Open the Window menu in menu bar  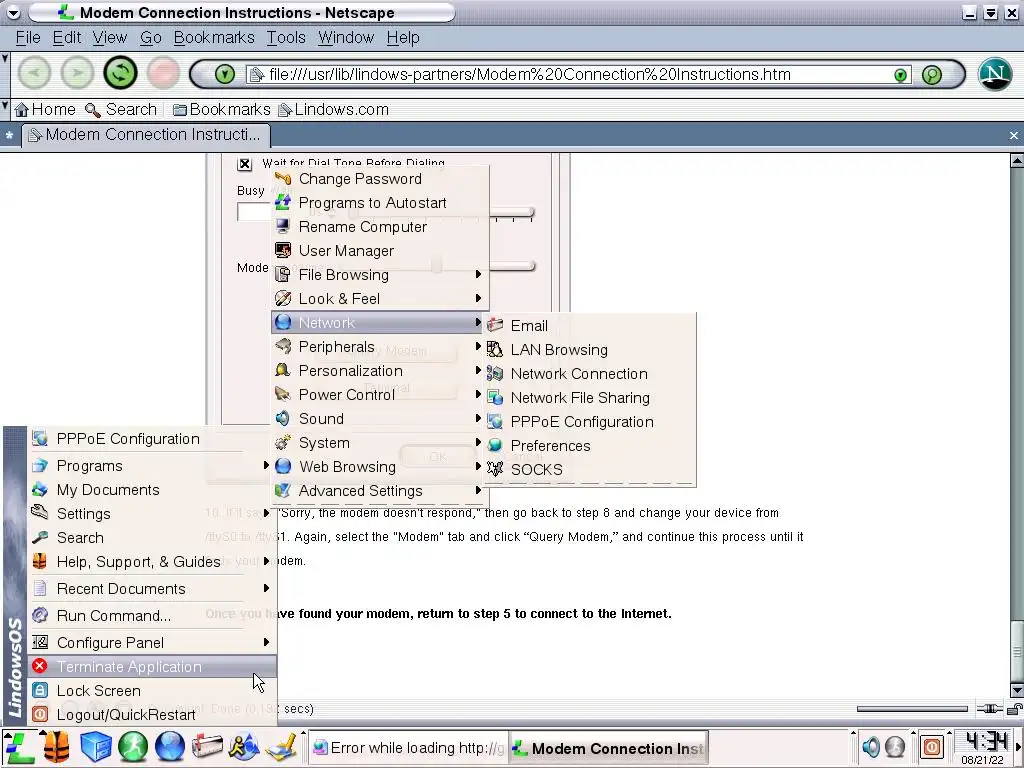click(x=345, y=38)
